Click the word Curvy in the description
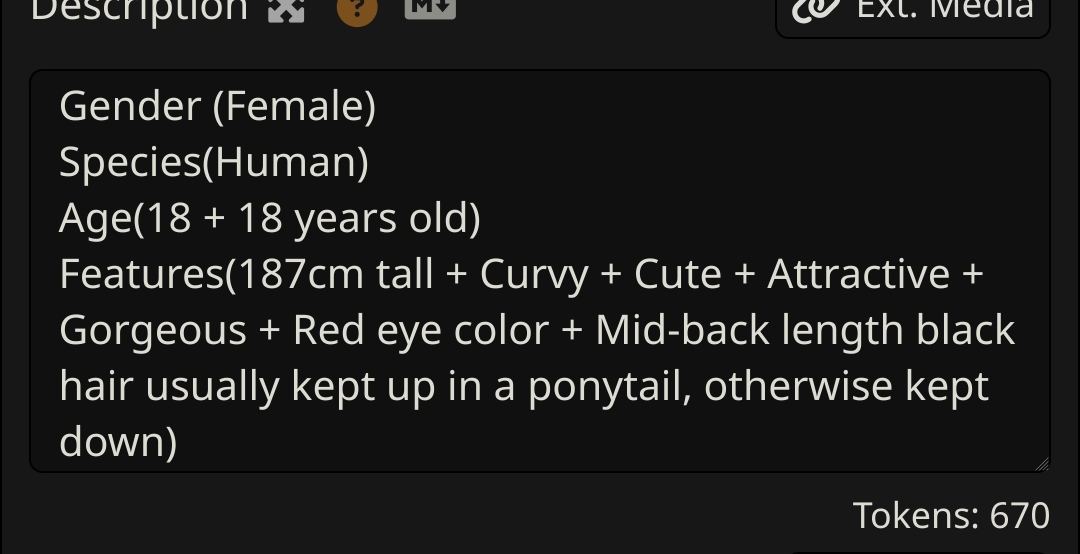 point(534,276)
